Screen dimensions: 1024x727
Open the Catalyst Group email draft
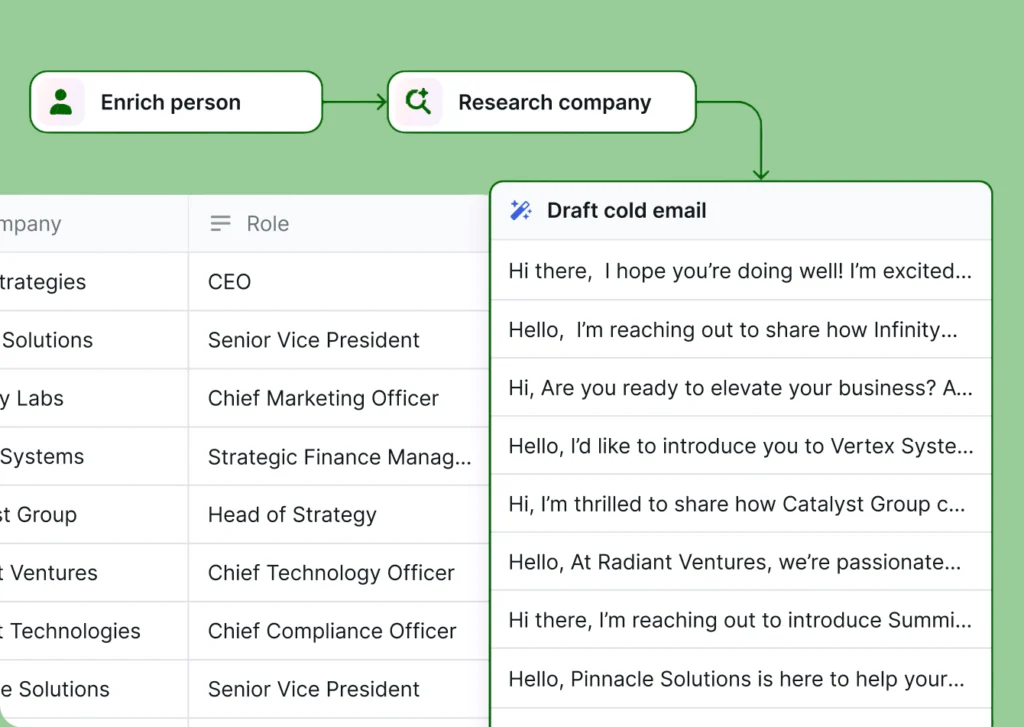tap(740, 504)
